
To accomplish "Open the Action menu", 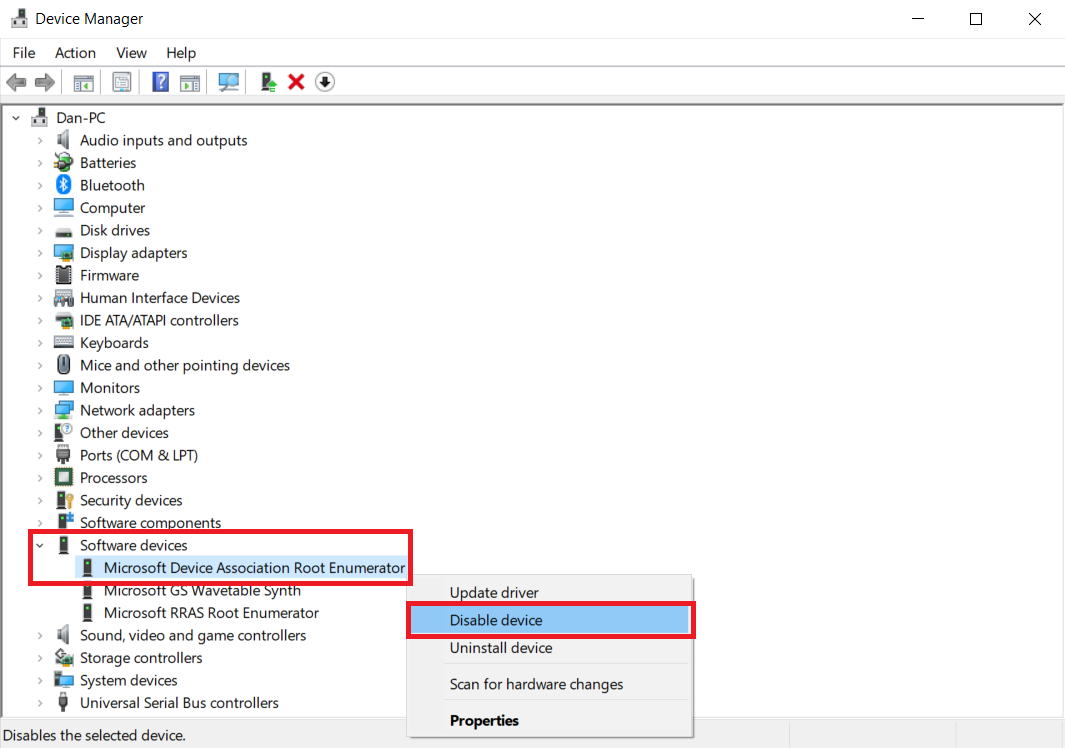I will pos(75,52).
